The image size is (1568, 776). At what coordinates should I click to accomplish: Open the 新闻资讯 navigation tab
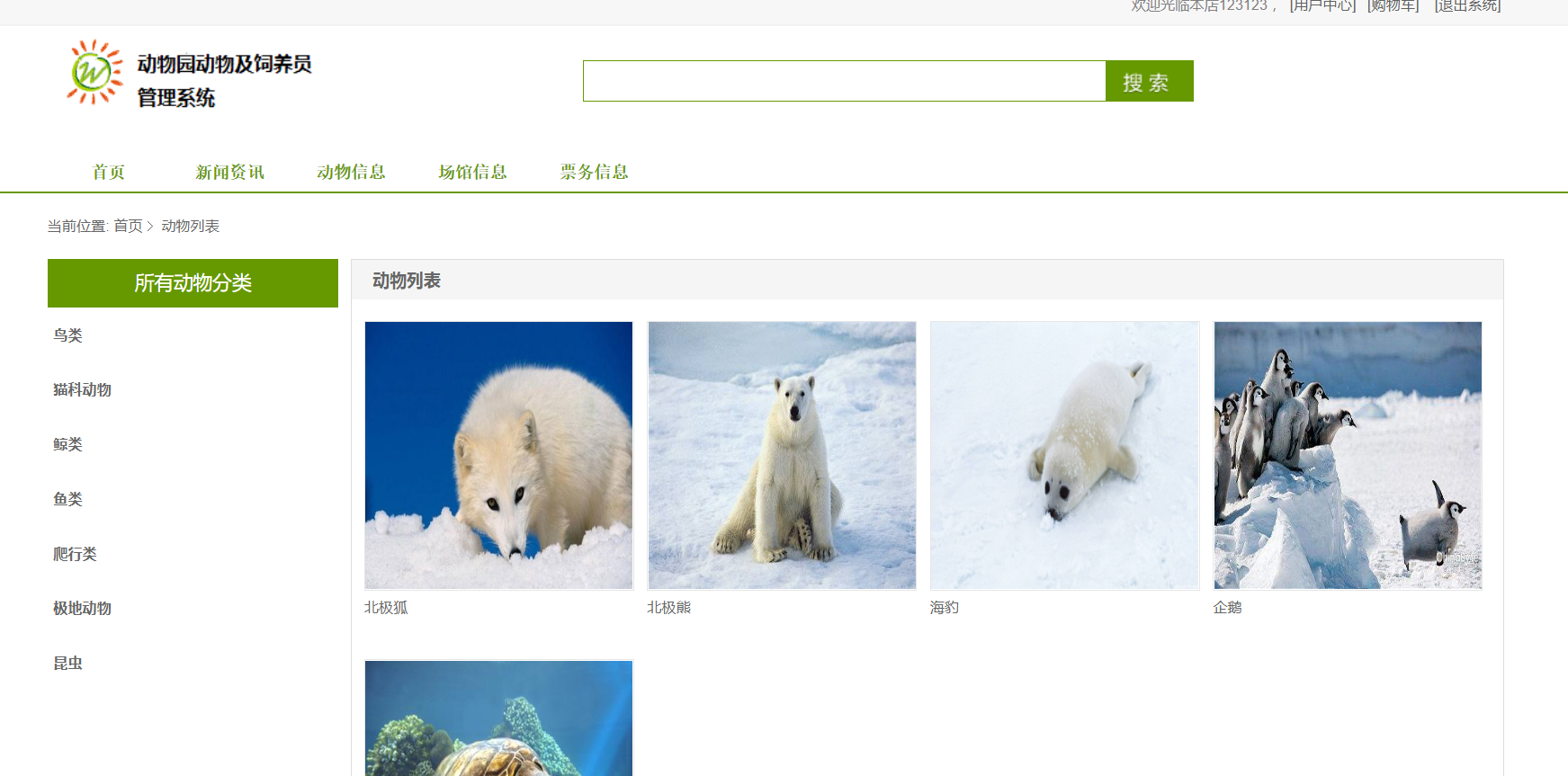(230, 172)
